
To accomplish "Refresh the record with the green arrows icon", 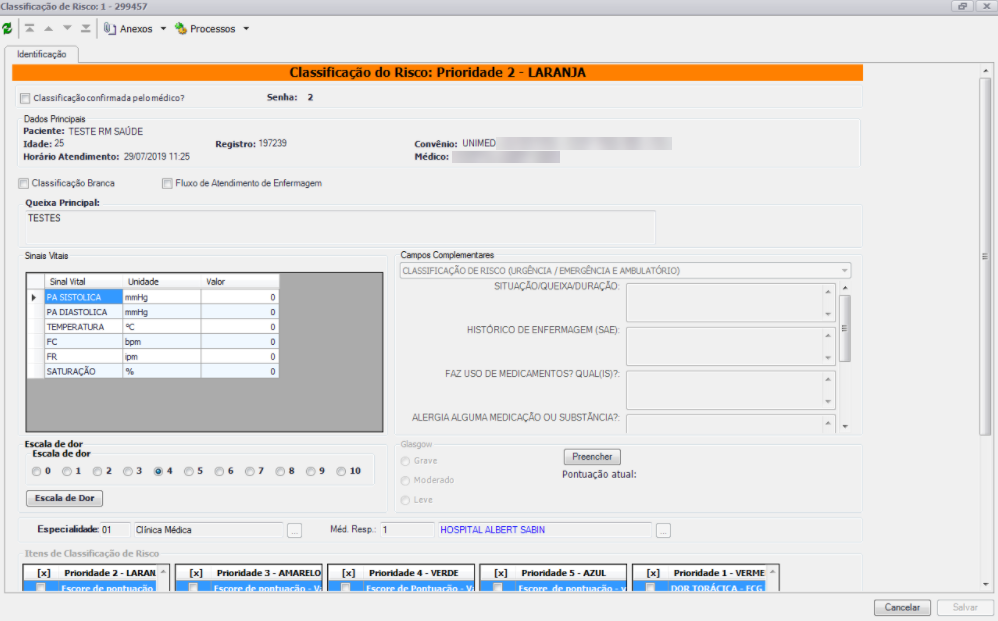I will (7, 29).
